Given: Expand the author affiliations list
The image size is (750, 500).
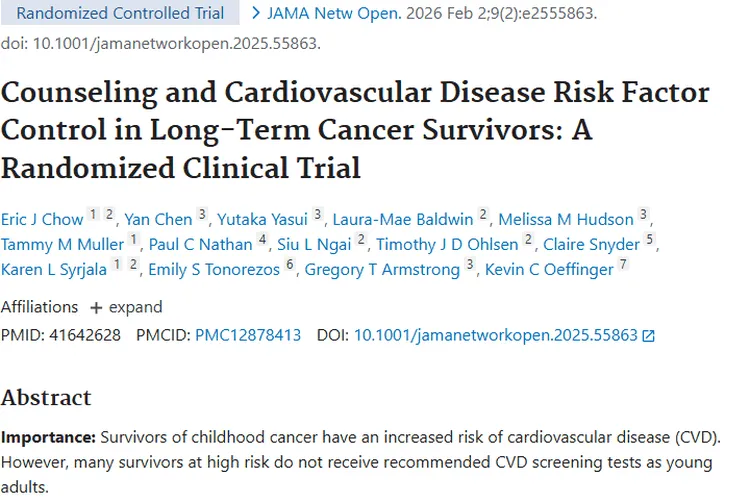Looking at the screenshot, I should [126, 307].
